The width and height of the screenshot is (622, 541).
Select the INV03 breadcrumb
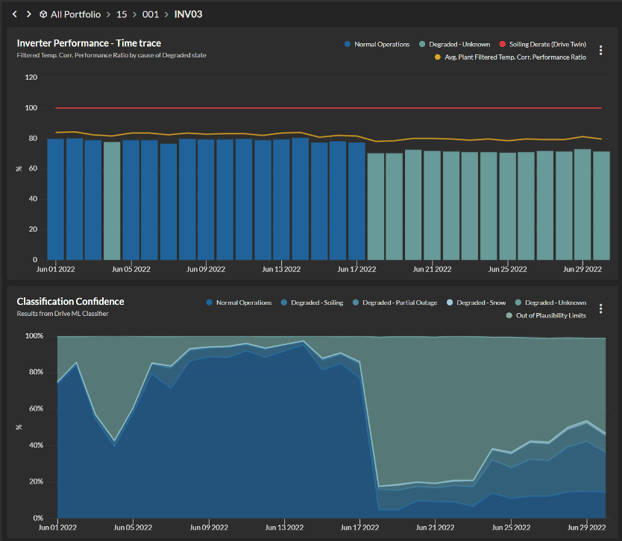coord(188,14)
